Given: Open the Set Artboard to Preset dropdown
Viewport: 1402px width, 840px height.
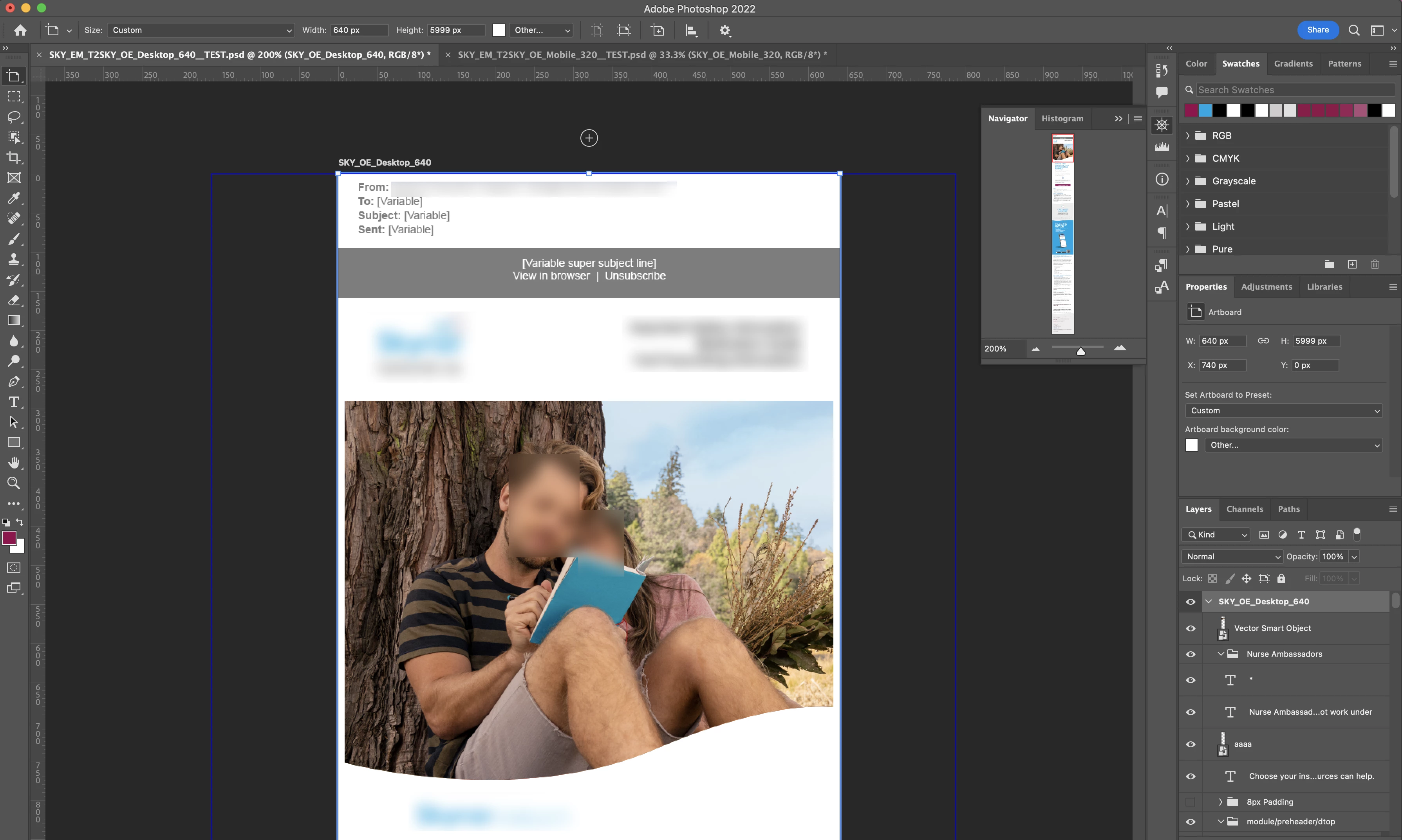Looking at the screenshot, I should (1283, 410).
